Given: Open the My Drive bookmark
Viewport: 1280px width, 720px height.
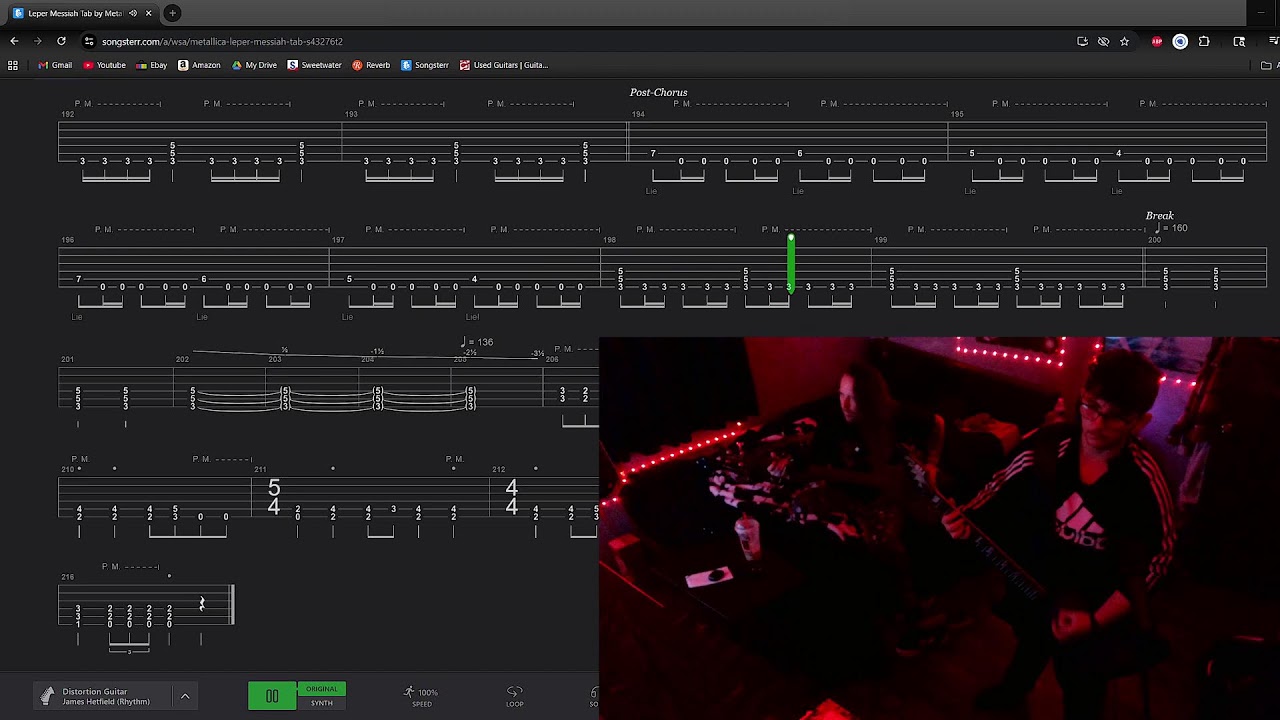Looking at the screenshot, I should (x=254, y=65).
